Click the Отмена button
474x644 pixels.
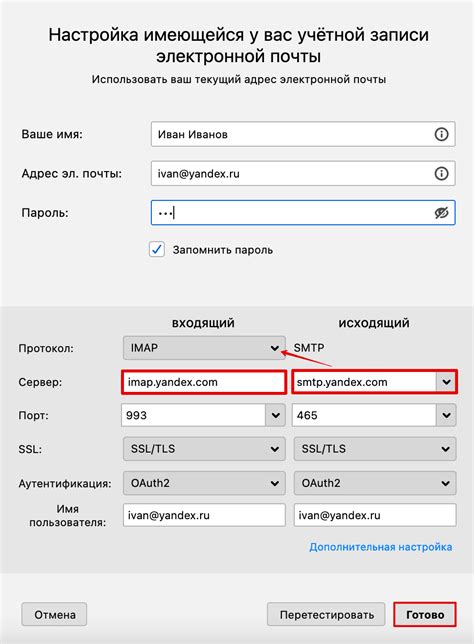coord(54,614)
